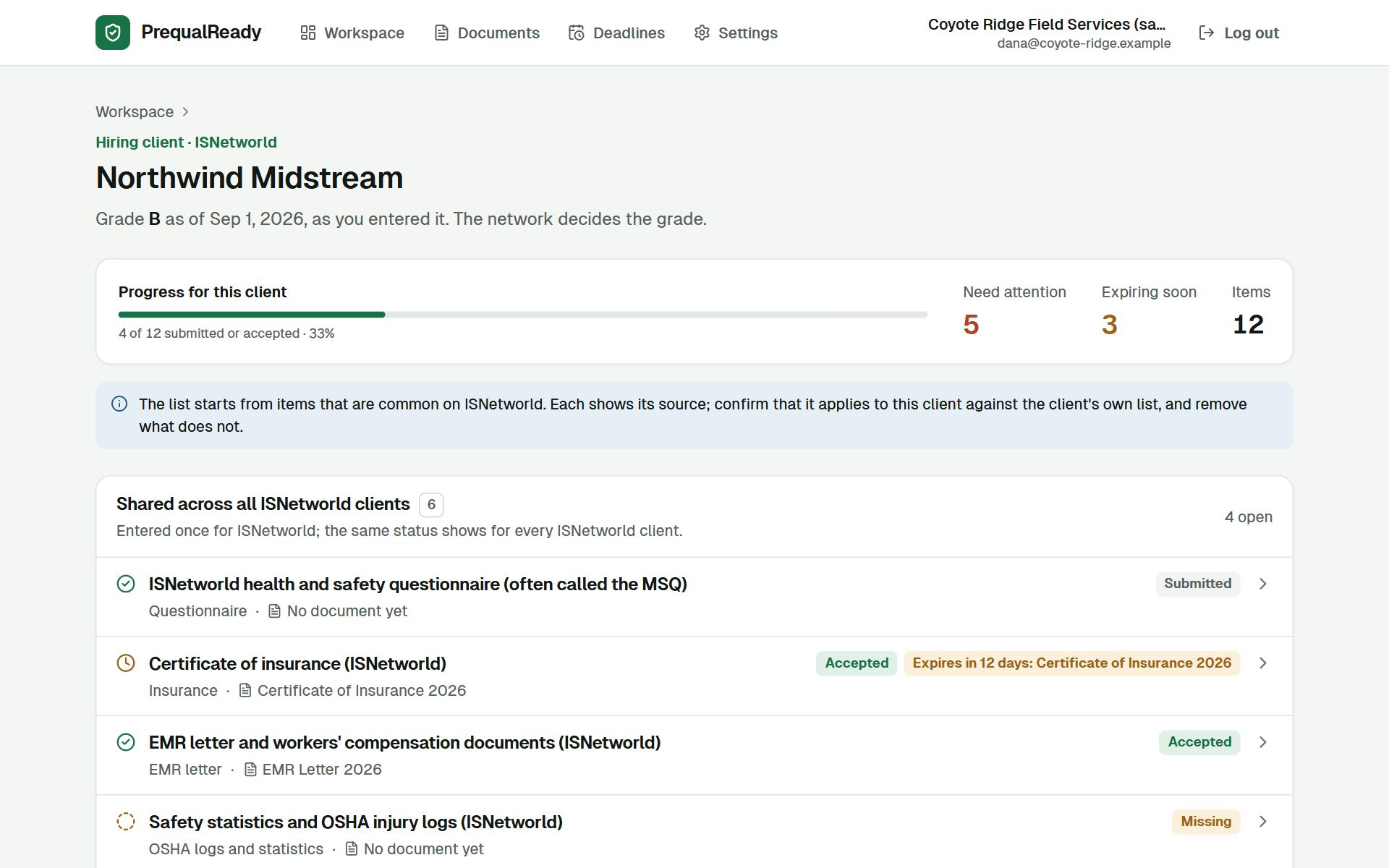The height and width of the screenshot is (868, 1389).
Task: Click the document icon beside 'No document yet' on MSQ row
Action: [x=275, y=611]
